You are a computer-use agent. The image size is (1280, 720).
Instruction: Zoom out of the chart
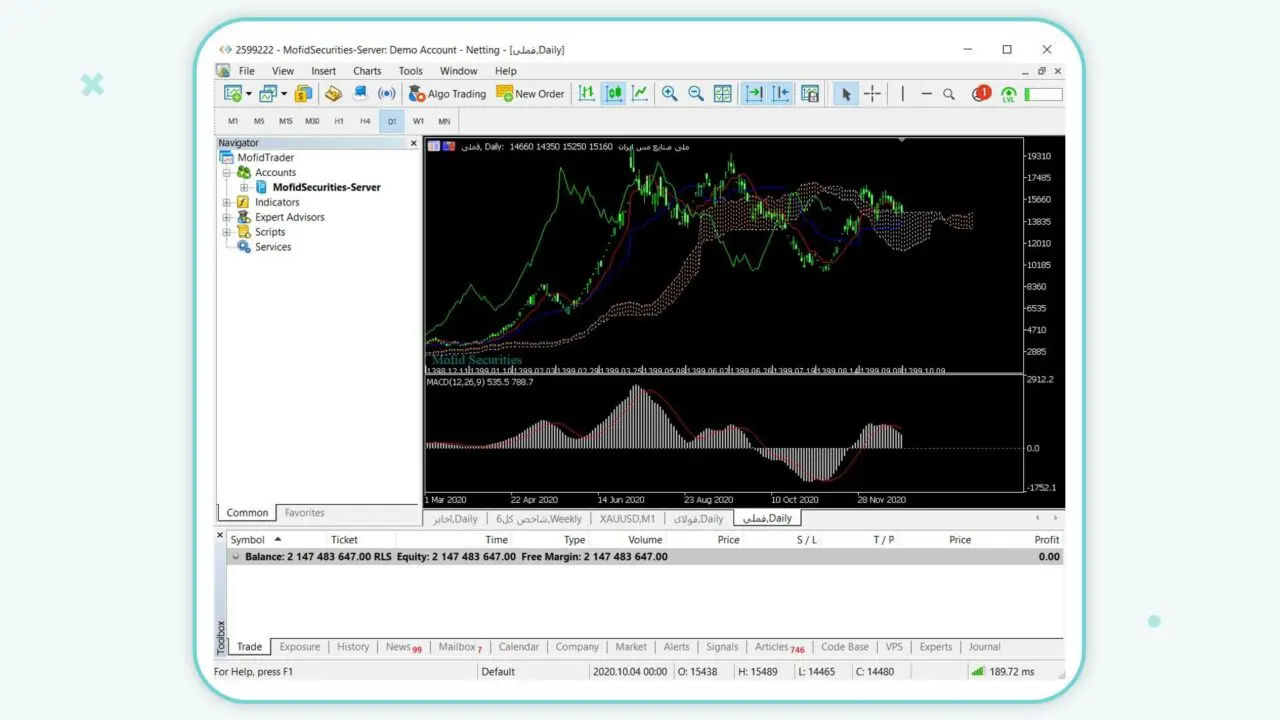tap(696, 94)
